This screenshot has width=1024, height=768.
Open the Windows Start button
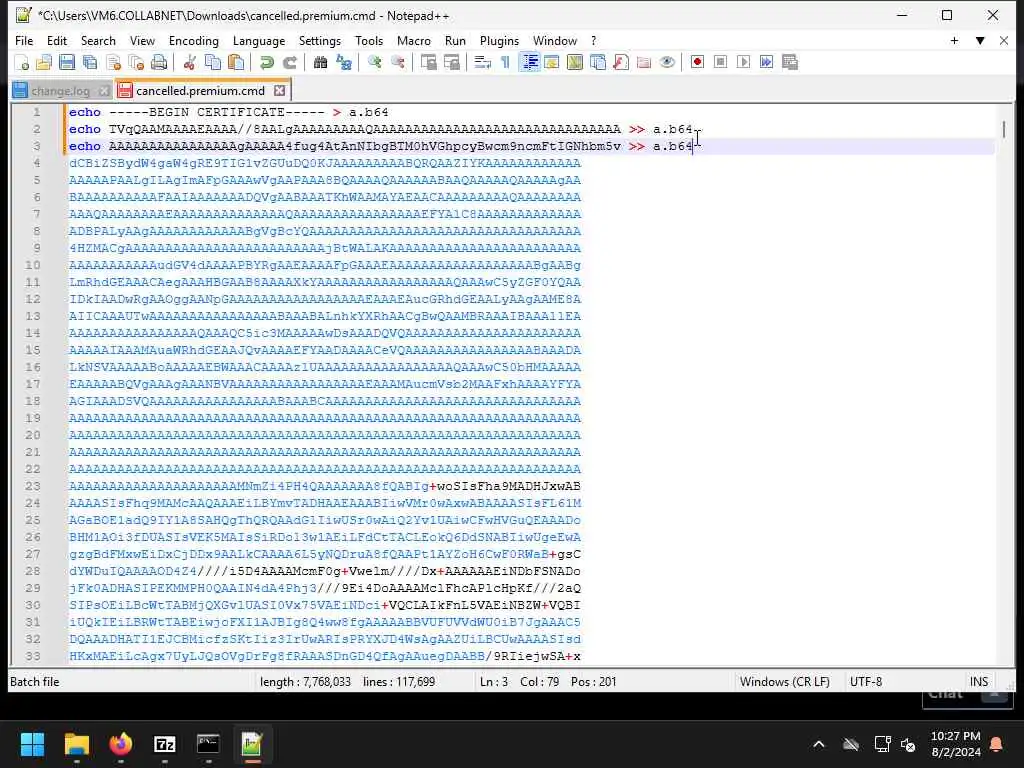click(x=32, y=744)
